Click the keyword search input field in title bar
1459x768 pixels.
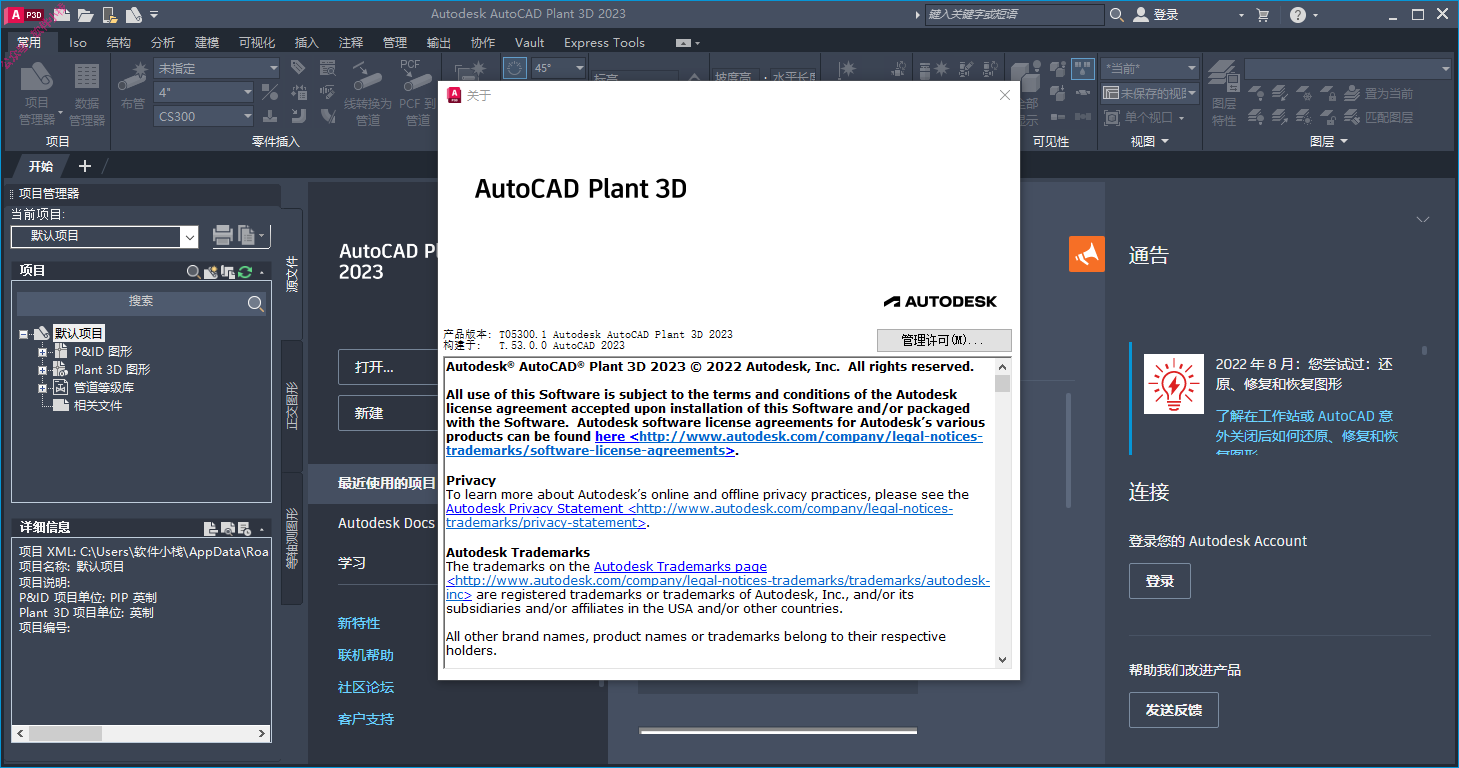pos(1013,14)
